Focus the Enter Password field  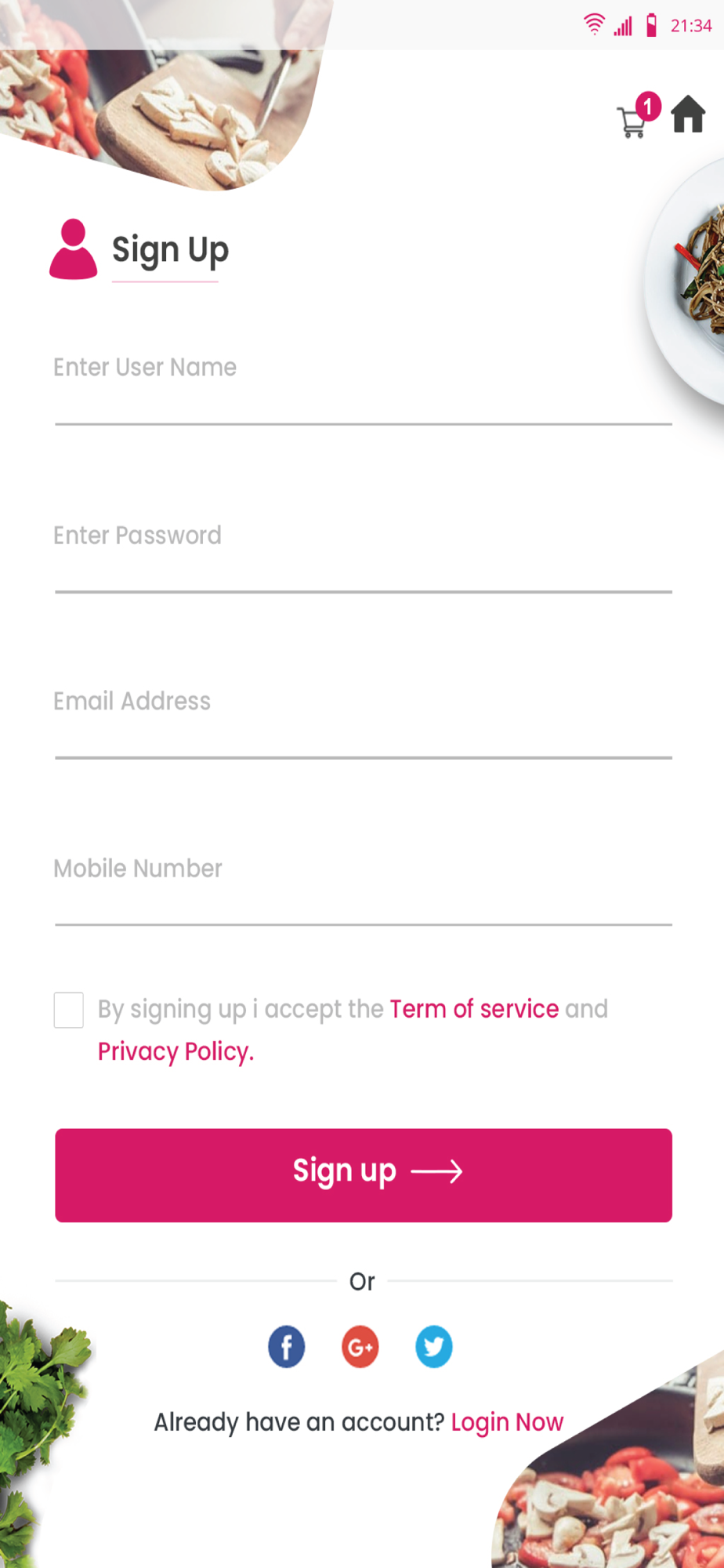coord(364,552)
